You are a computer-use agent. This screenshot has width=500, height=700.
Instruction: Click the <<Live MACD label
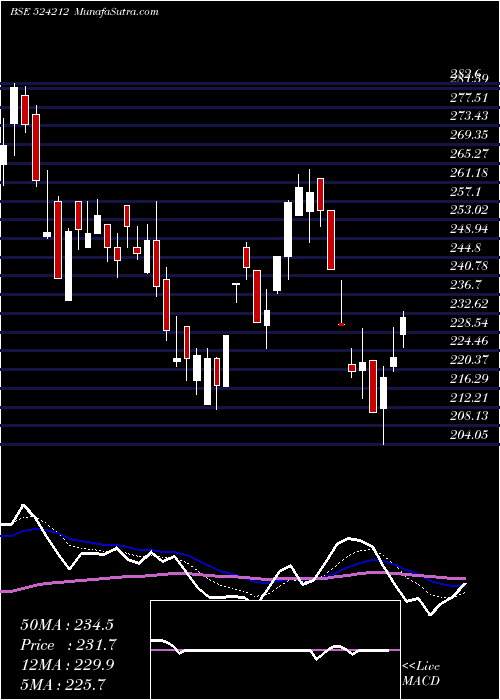tap(421, 674)
